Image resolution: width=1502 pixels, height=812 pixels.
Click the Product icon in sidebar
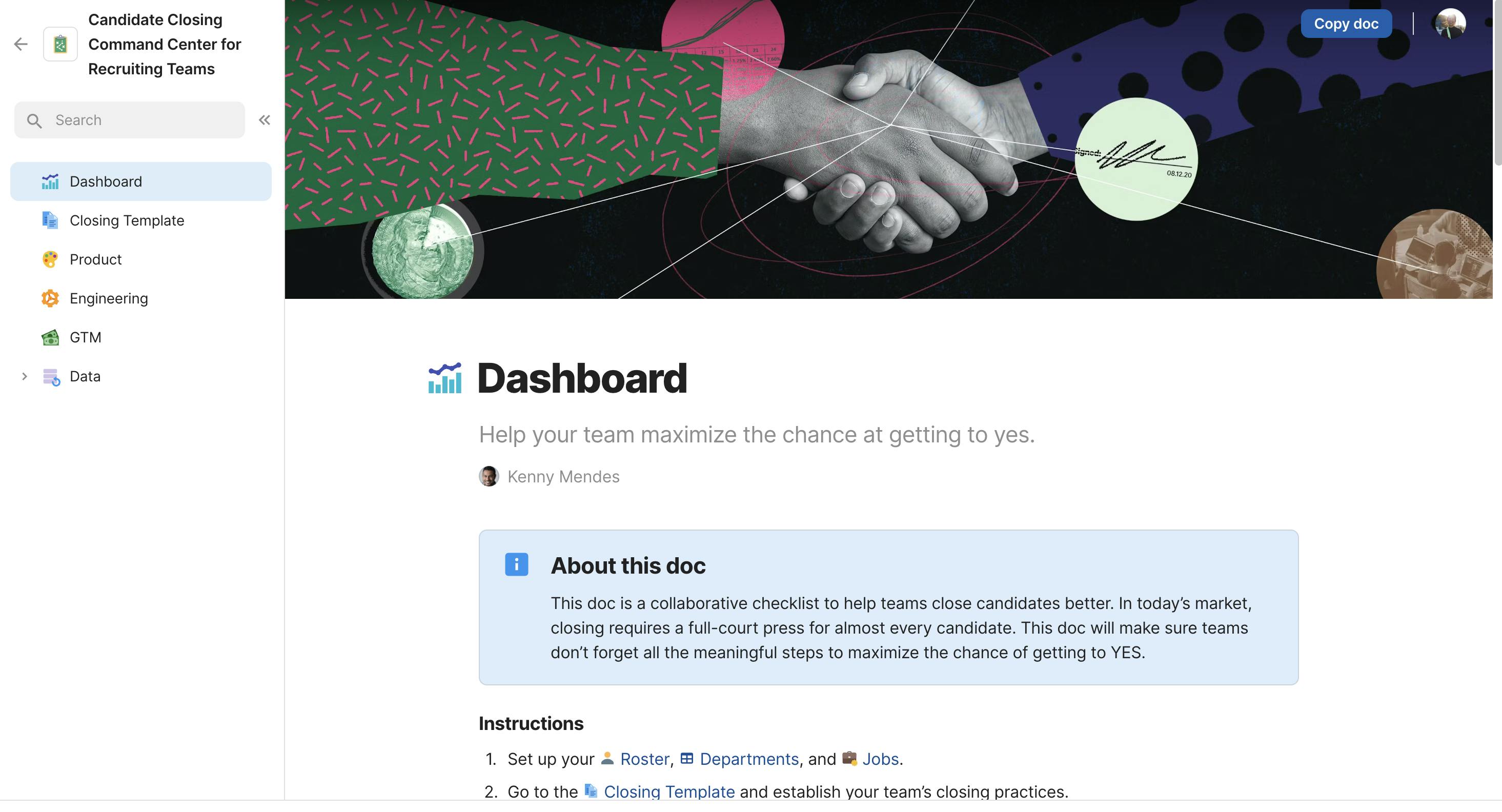[x=50, y=259]
